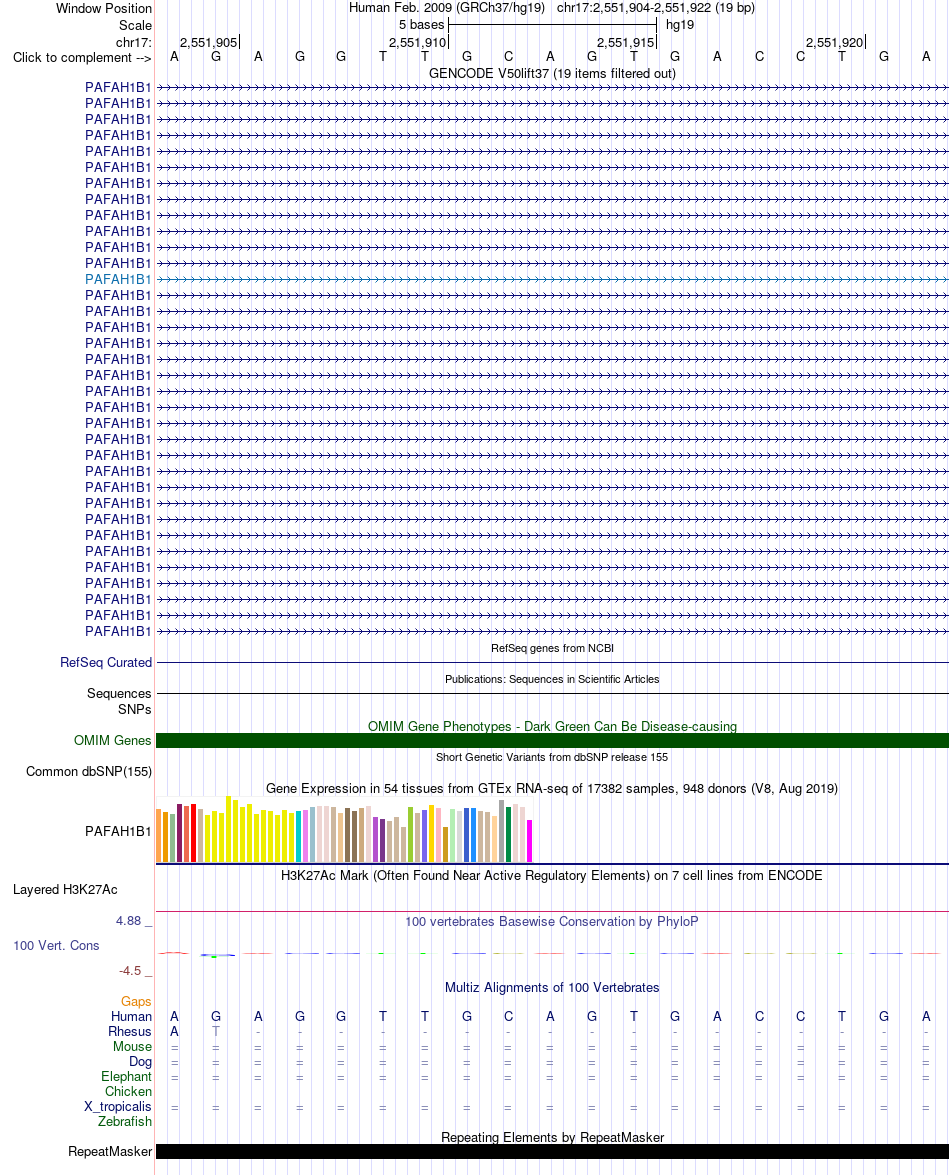Click the '5 bases' scale bar label
Image resolution: width=950 pixels, height=1175 pixels.
pos(421,25)
